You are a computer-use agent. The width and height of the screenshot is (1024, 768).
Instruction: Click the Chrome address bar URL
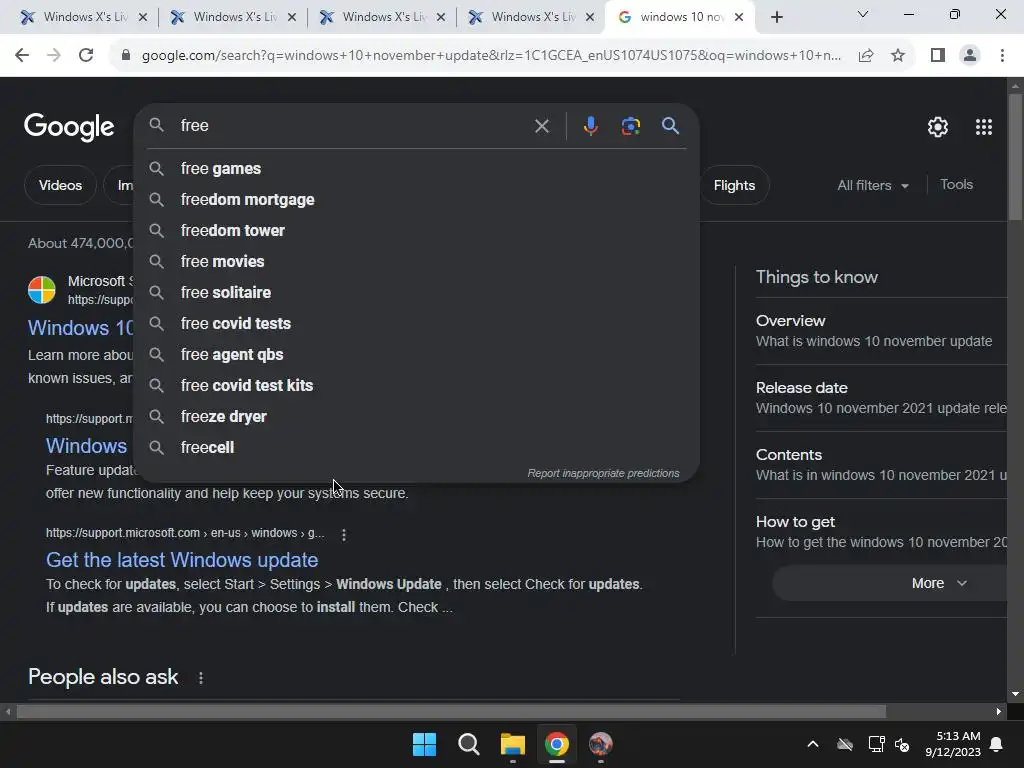pos(491,56)
